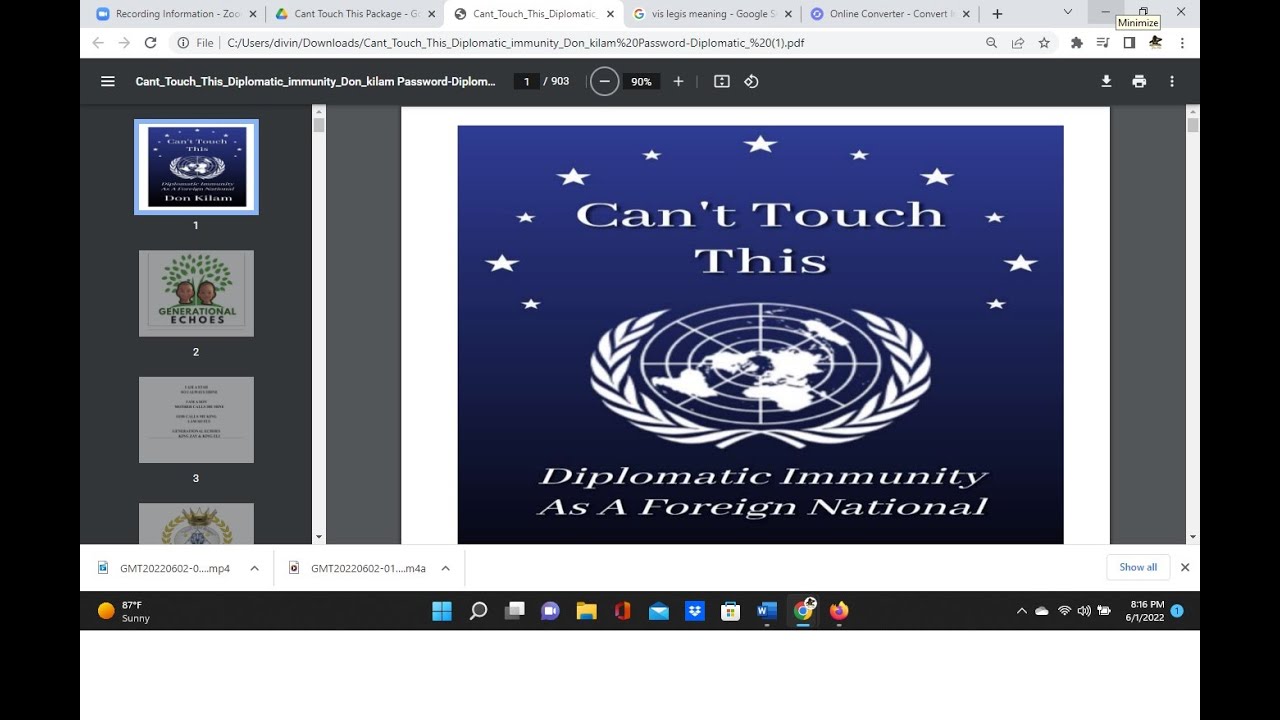Show hidden system tray icons

point(1021,611)
